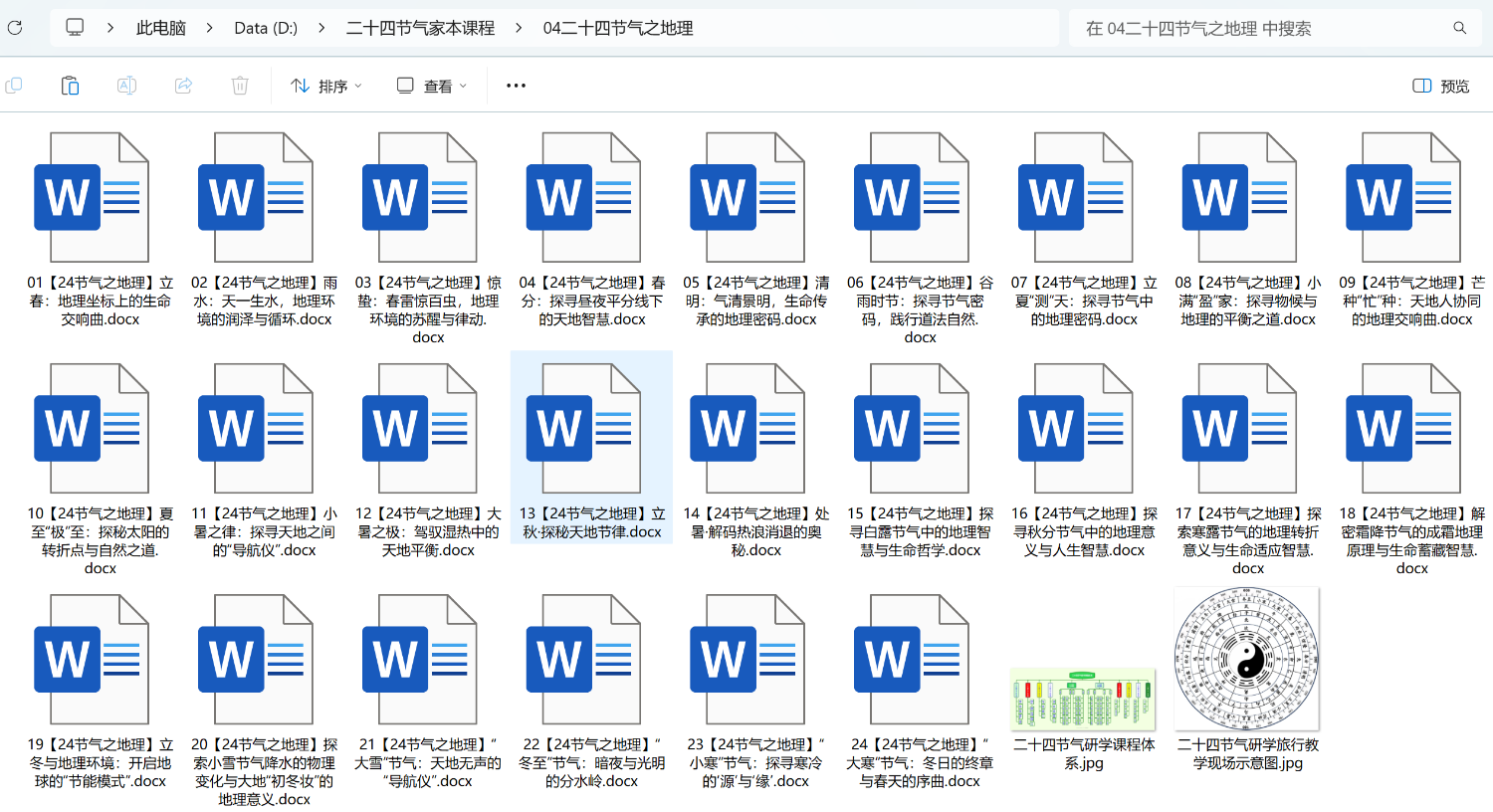Click the delete trash can icon
Viewport: 1493px width, 812px height.
coord(240,86)
